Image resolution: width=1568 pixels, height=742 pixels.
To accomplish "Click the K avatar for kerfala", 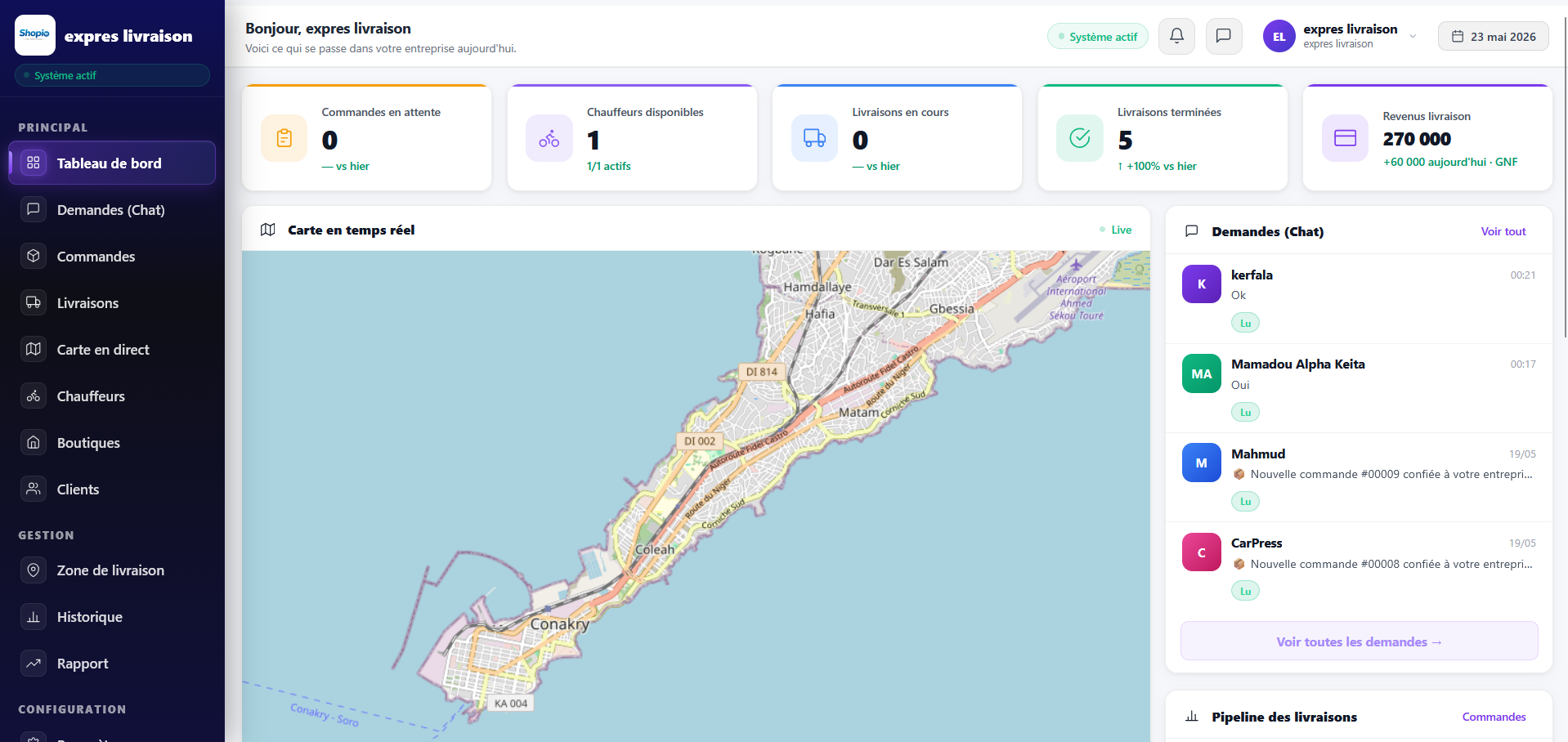I will click(x=1202, y=284).
